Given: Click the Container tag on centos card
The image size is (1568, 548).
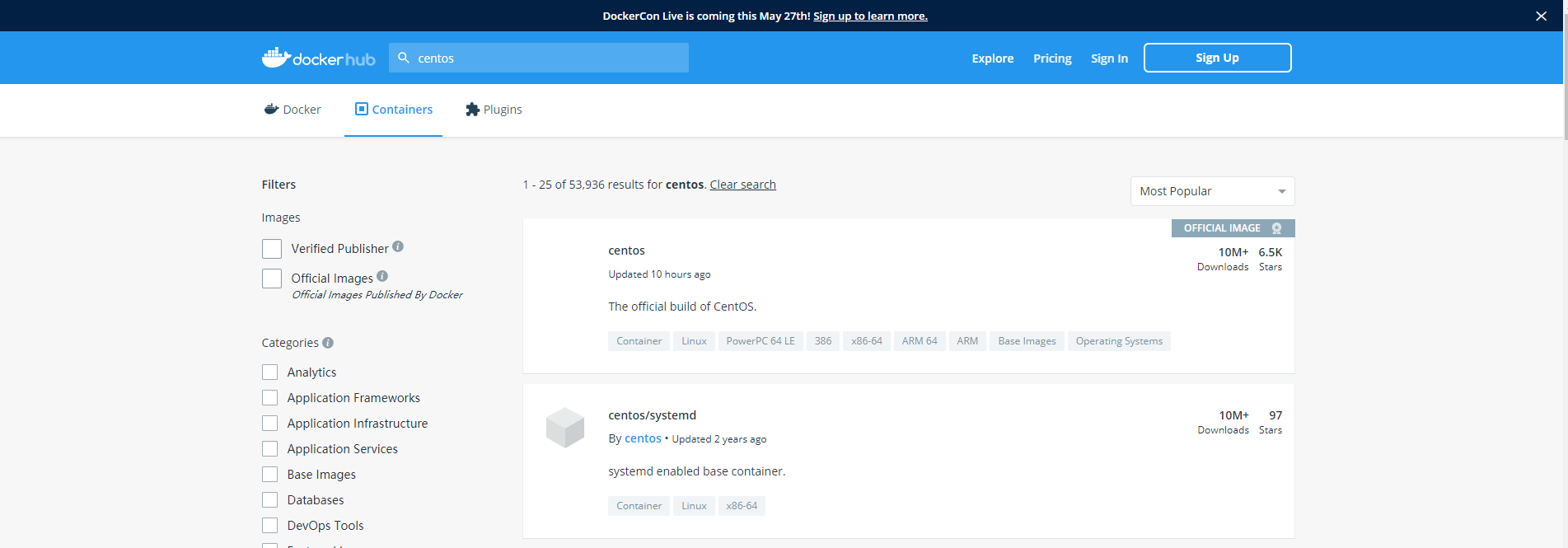Looking at the screenshot, I should 639,341.
